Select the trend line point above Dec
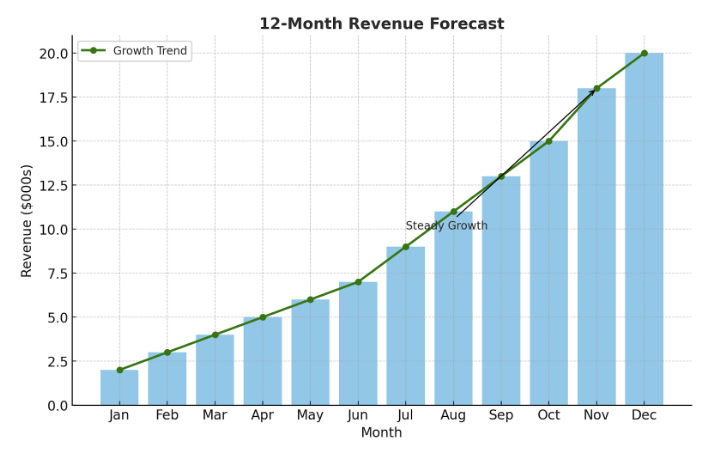Viewport: 724px width, 450px height. [644, 53]
